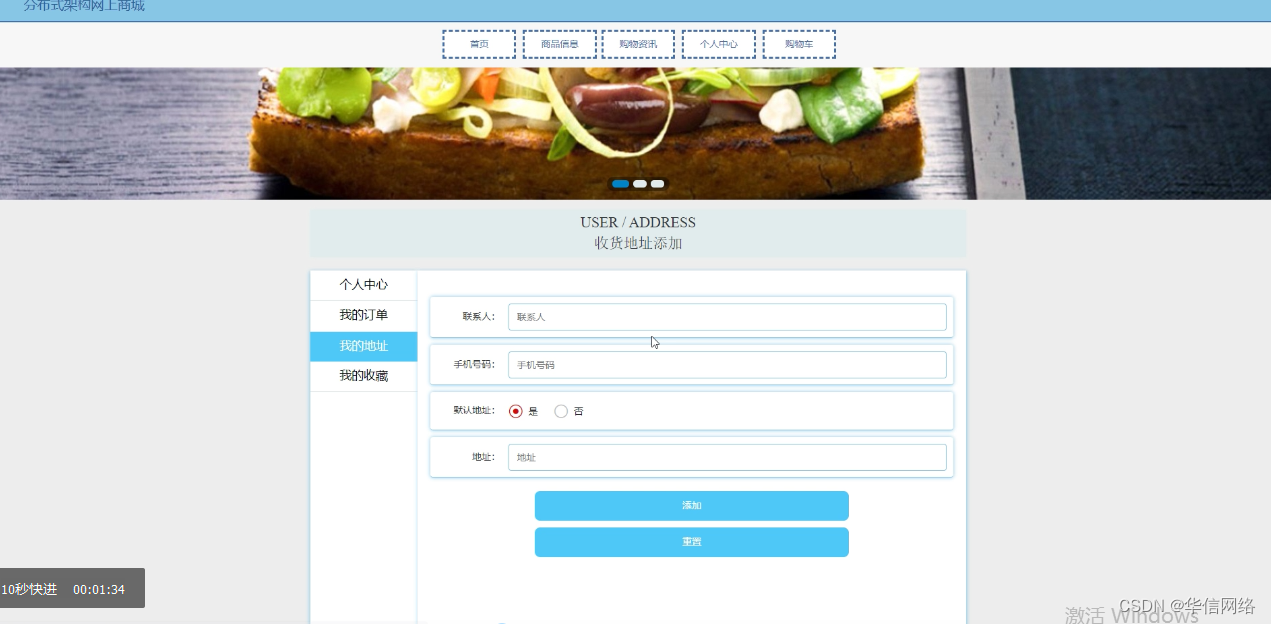The image size is (1271, 624).
Task: Open 我的订单 from the sidebar
Action: click(363, 315)
